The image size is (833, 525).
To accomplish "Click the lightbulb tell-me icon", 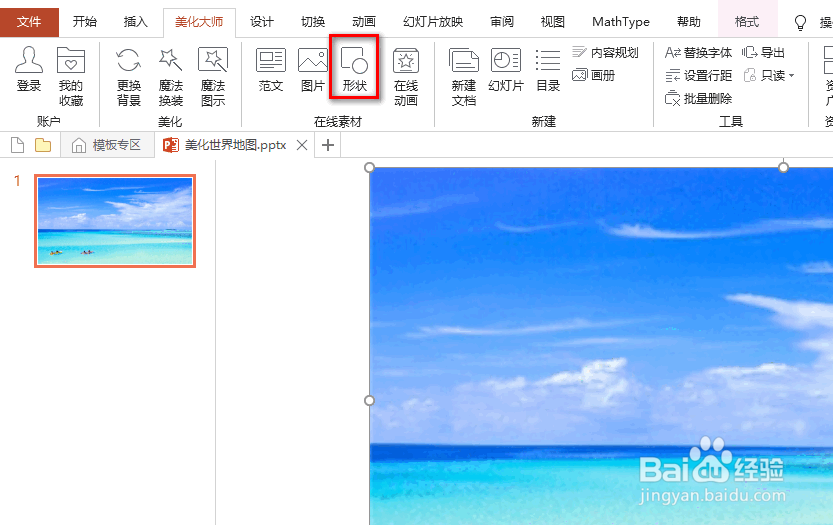I will click(x=800, y=22).
